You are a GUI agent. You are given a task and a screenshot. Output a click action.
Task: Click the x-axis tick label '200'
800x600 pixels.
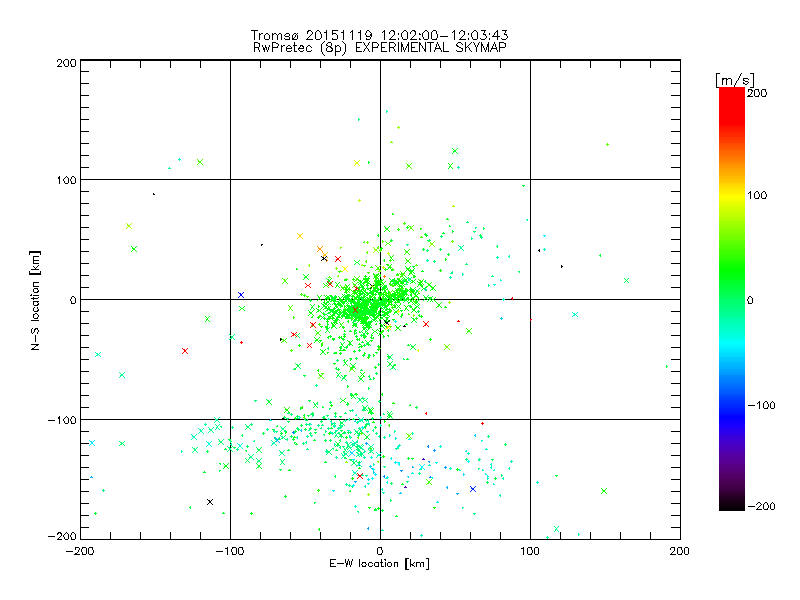click(680, 551)
